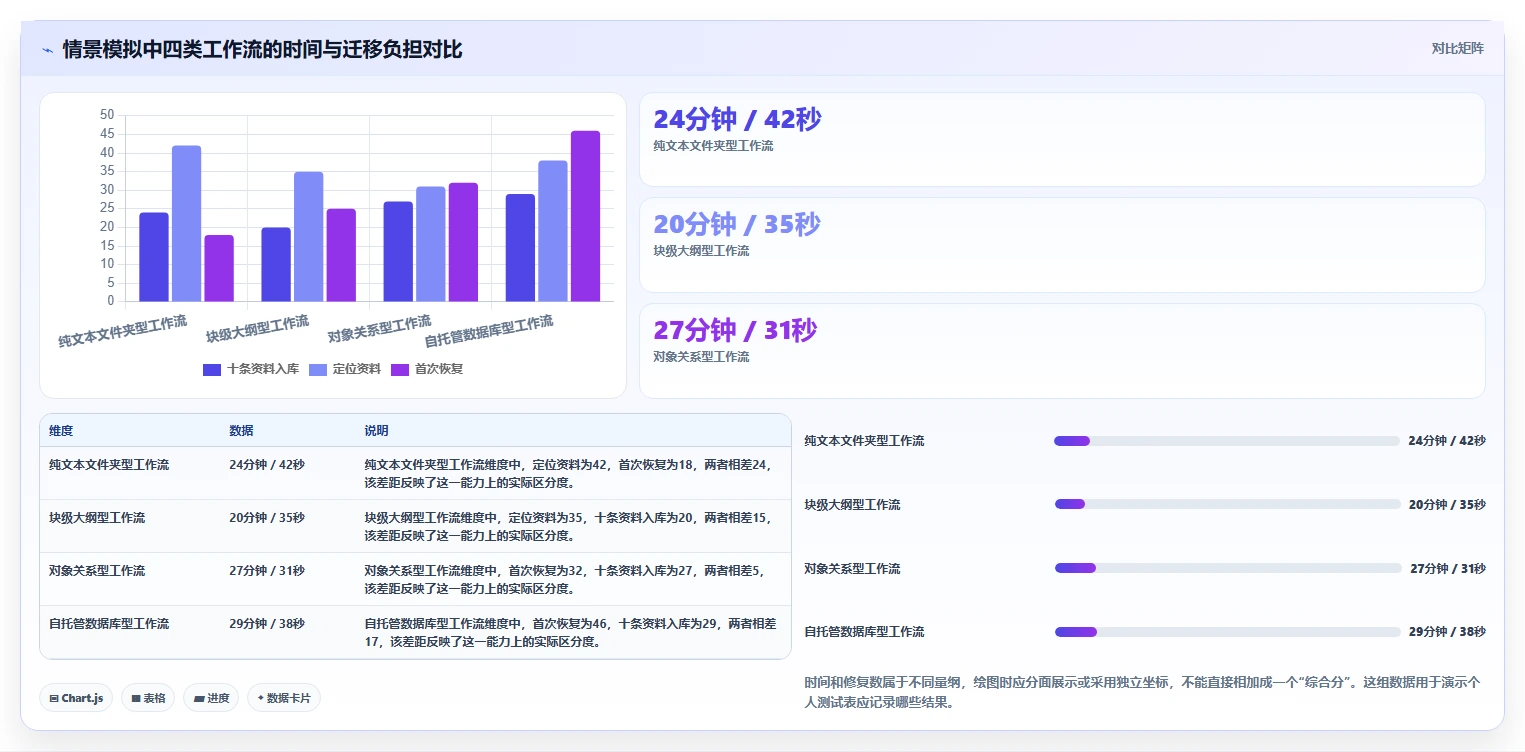Click the 首次恢复 bar for 对象关系型工作流
The width and height of the screenshot is (1525, 752).
463,242
